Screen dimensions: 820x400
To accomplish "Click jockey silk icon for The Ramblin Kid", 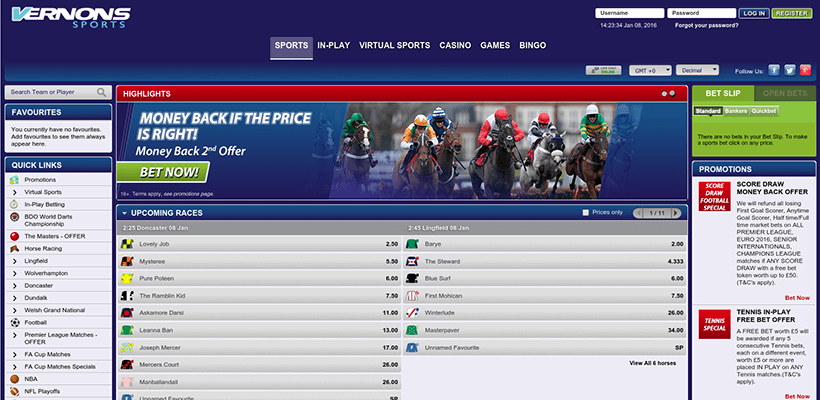I will point(127,296).
